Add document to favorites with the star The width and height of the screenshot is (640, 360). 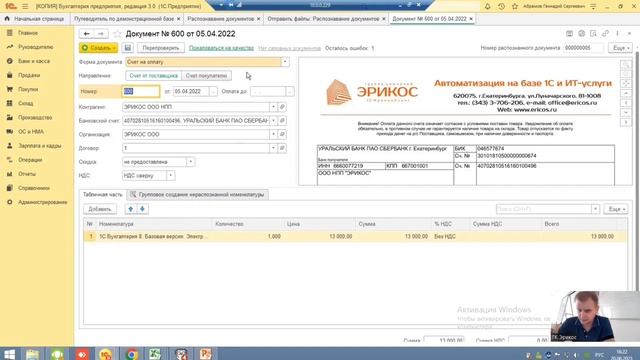(x=117, y=34)
